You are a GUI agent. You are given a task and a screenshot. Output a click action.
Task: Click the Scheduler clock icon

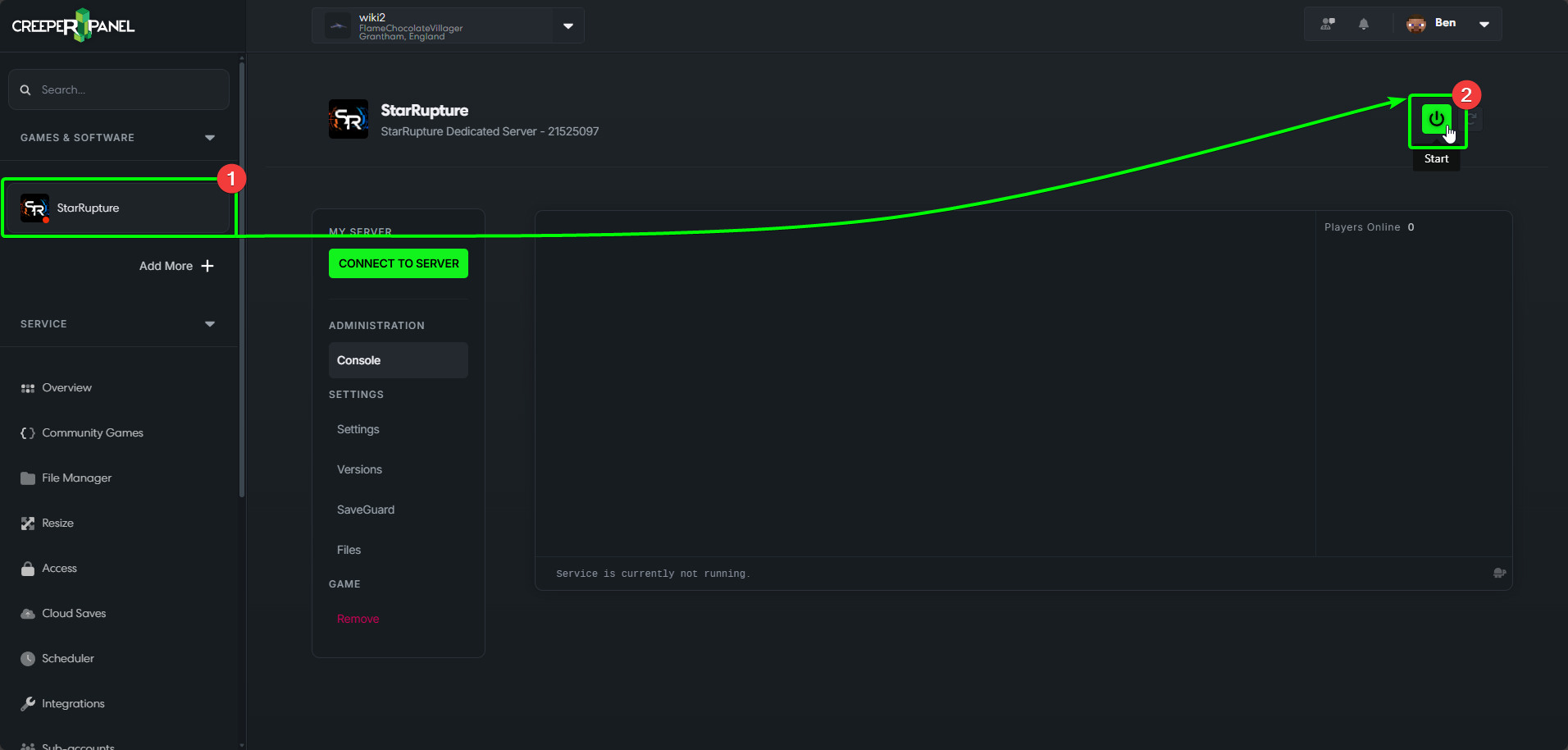click(28, 659)
